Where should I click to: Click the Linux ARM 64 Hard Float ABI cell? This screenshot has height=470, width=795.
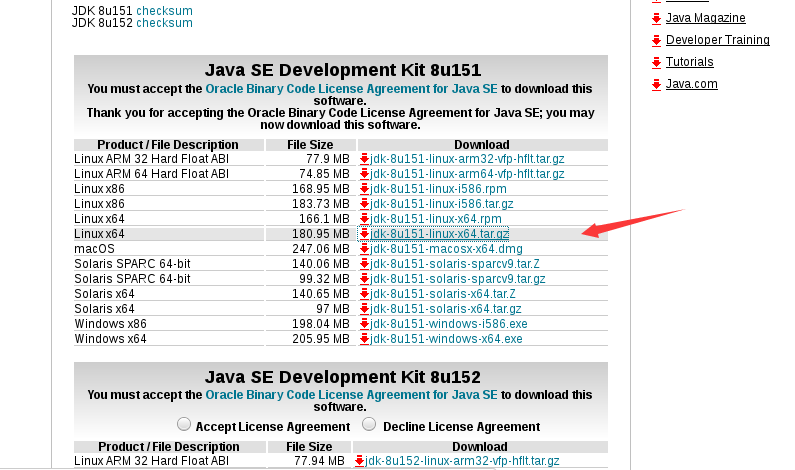[x=169, y=174]
